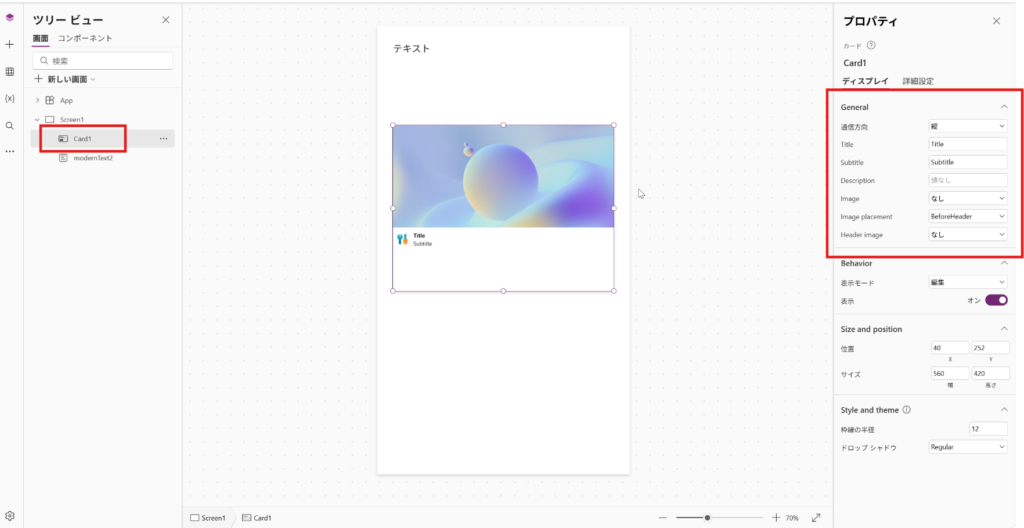Open Settings gear icon at bottom left

[9, 516]
